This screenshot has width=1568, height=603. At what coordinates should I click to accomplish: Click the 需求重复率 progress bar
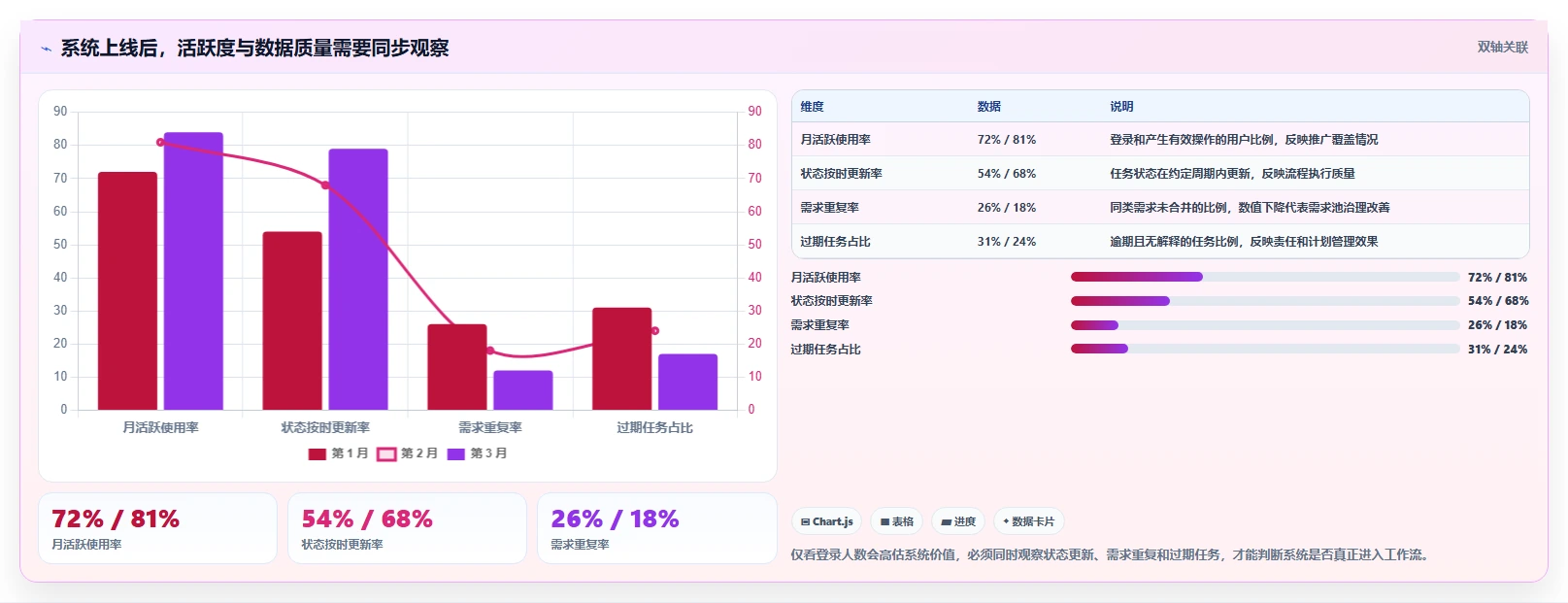coord(1265,325)
